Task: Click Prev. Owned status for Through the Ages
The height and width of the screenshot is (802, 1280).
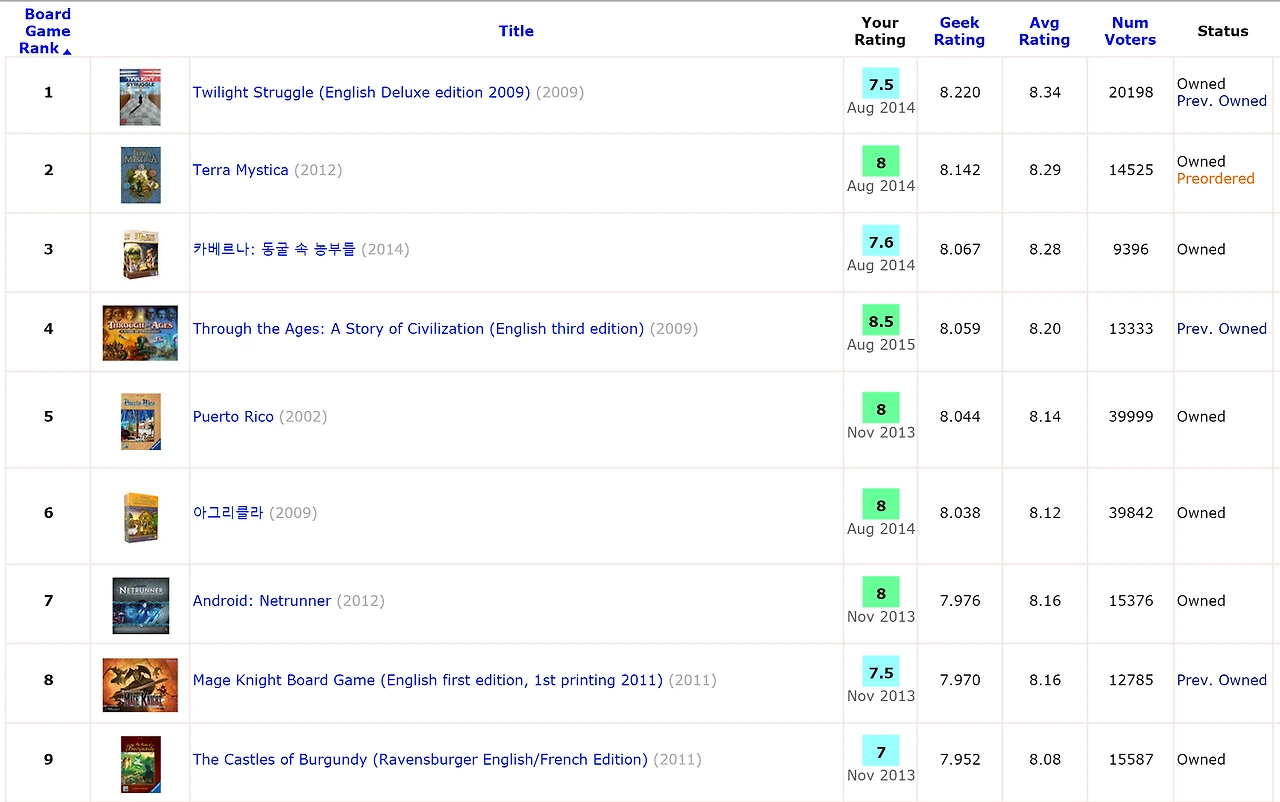Action: point(1222,328)
